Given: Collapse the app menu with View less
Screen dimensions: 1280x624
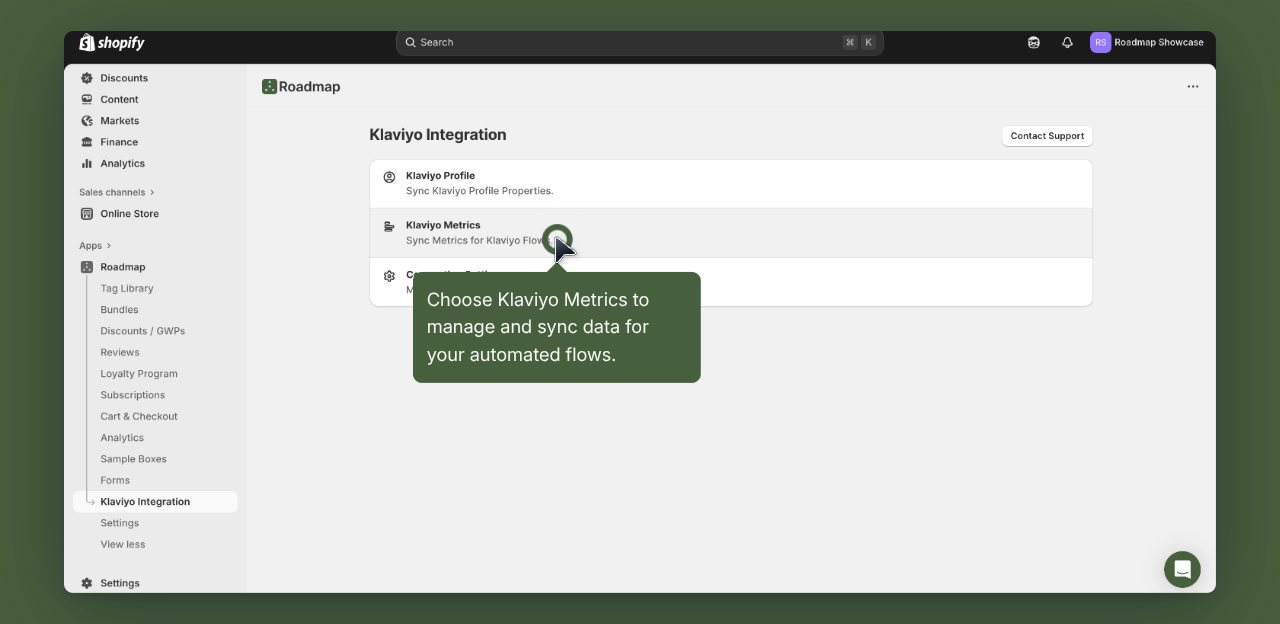Looking at the screenshot, I should click(122, 544).
